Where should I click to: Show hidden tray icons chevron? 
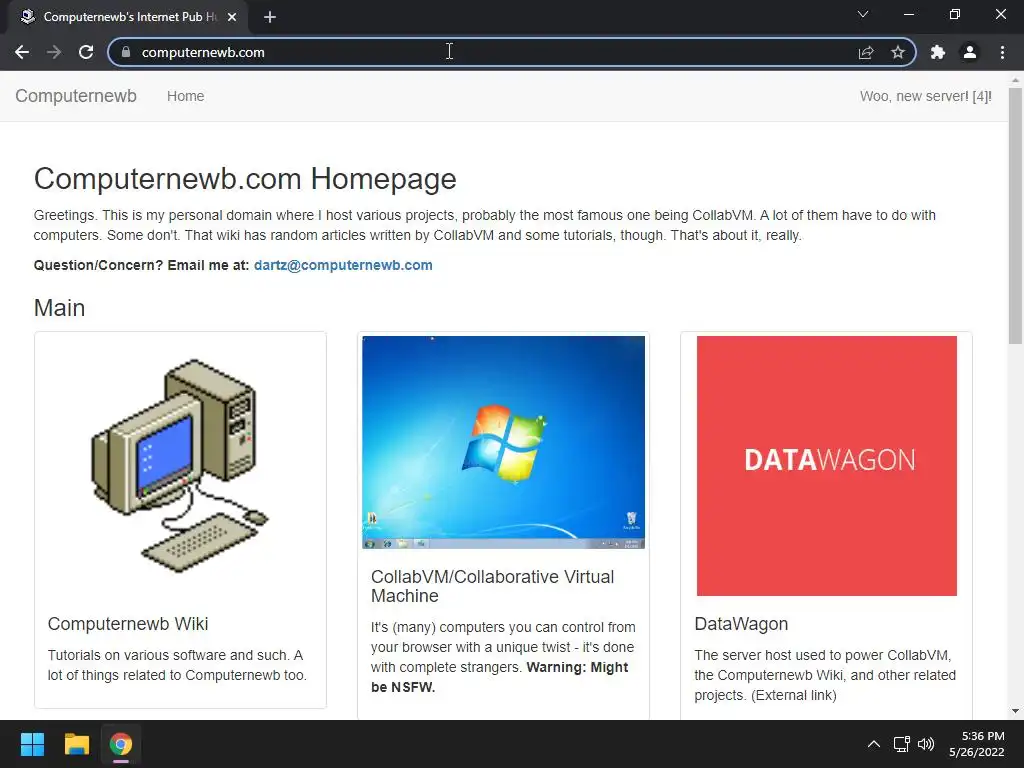tap(874, 744)
